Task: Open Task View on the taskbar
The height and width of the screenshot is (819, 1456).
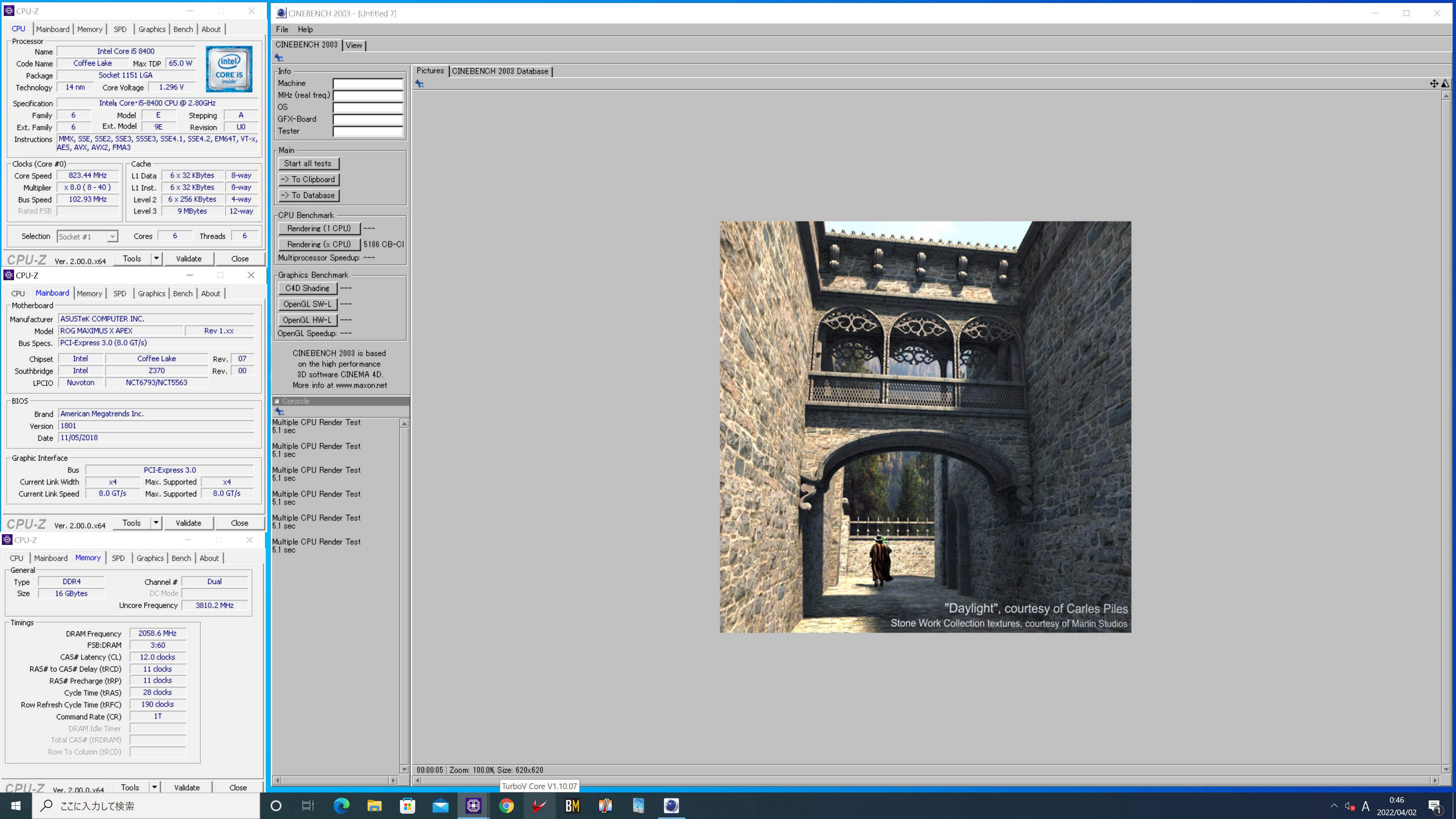Action: (x=308, y=805)
